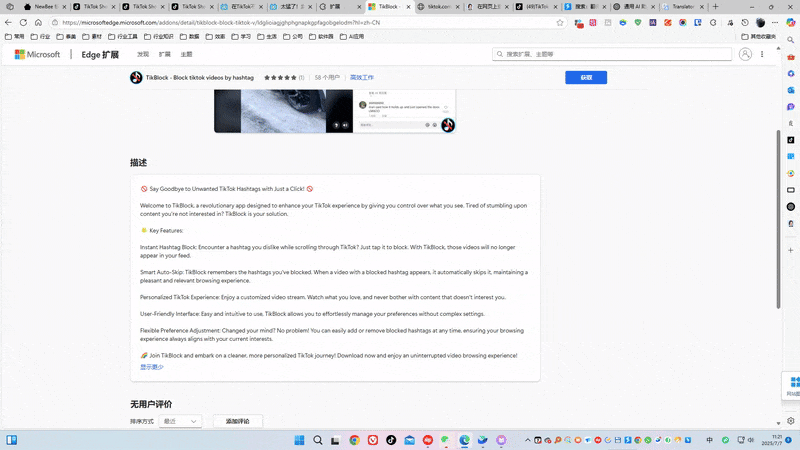Viewport: 800px width, 450px height.
Task: Click the scroll-down arrow of page scrollbar
Action: [x=778, y=423]
